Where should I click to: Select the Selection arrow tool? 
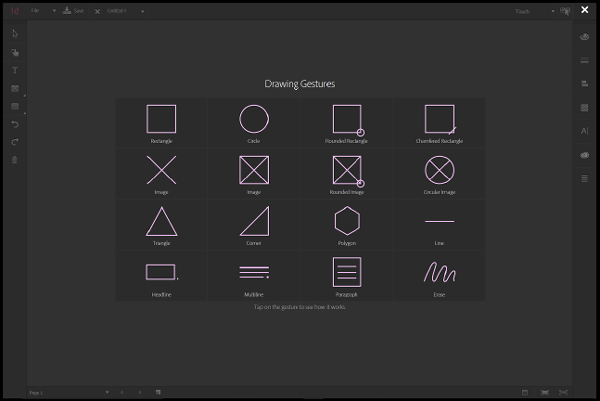click(x=15, y=34)
